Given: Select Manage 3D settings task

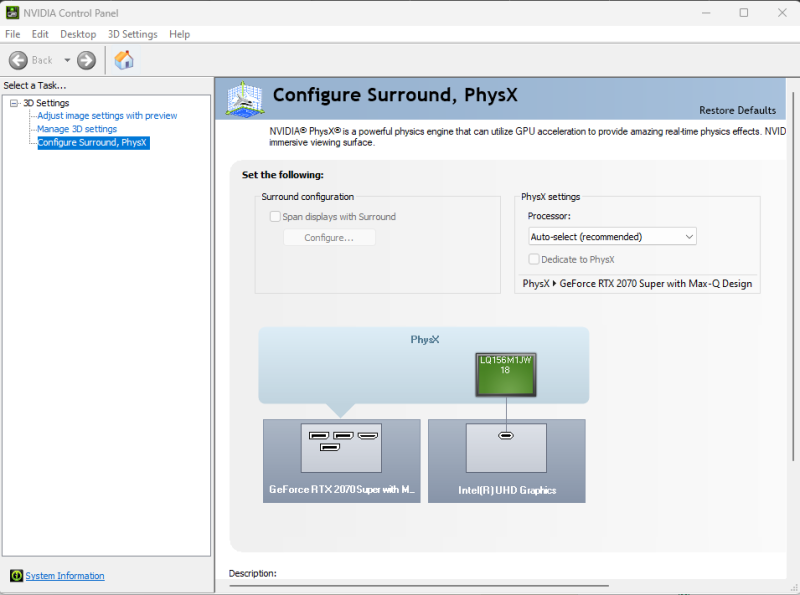Looking at the screenshot, I should [x=77, y=129].
